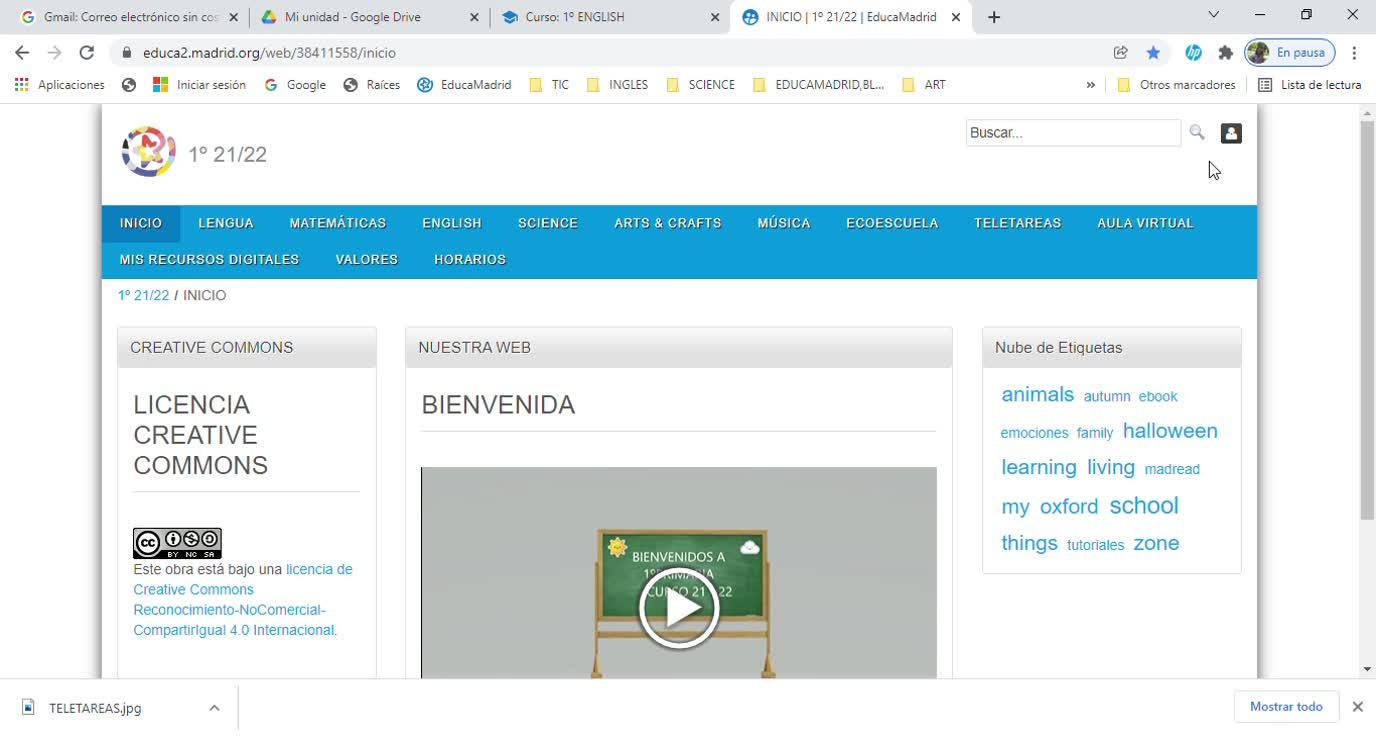Open the tab search chevron
Viewport: 1376px width, 736px height.
tap(1213, 15)
